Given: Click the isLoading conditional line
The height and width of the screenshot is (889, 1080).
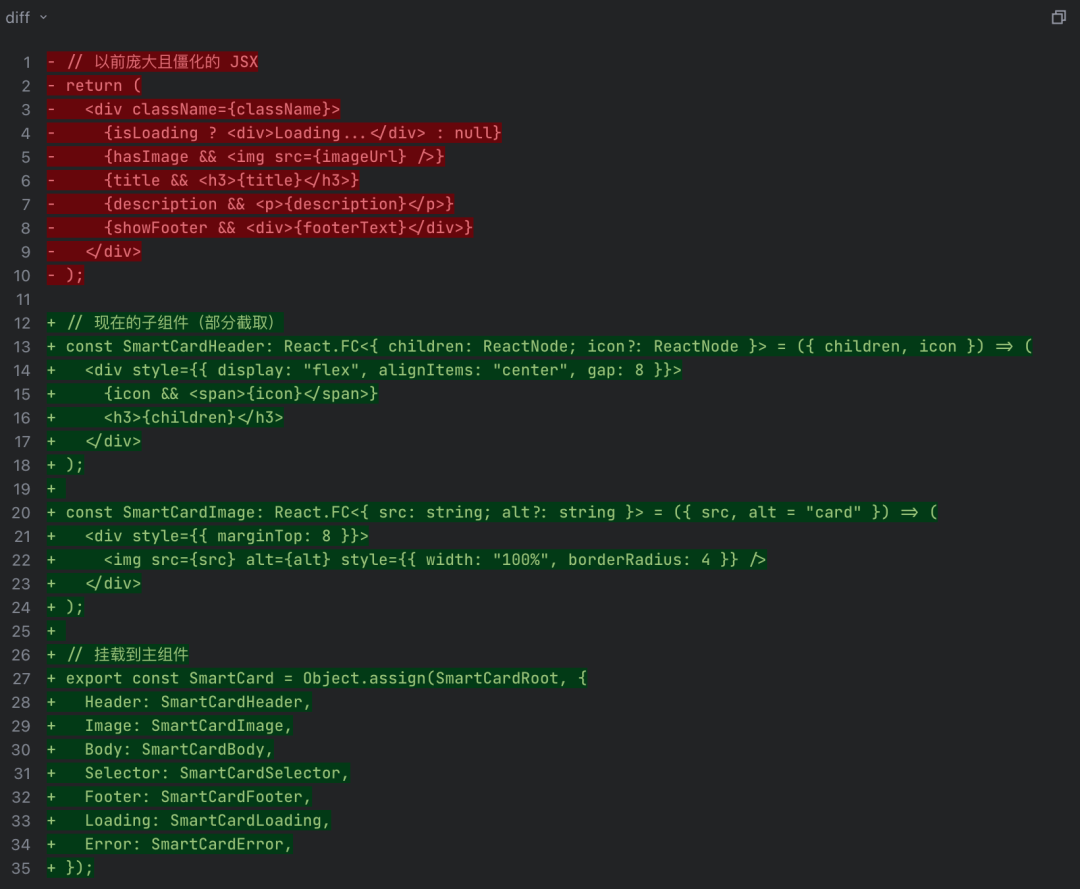Looking at the screenshot, I should pos(300,133).
